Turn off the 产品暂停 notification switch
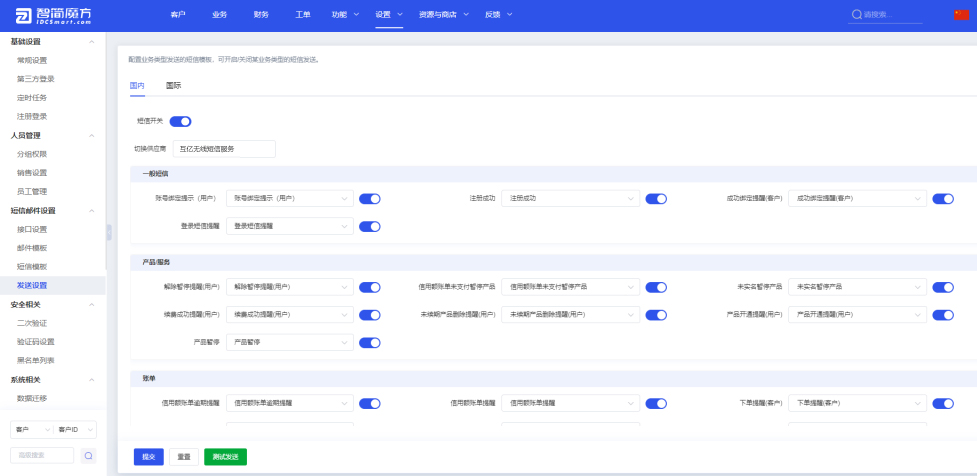977x476 pixels. pyautogui.click(x=370, y=342)
